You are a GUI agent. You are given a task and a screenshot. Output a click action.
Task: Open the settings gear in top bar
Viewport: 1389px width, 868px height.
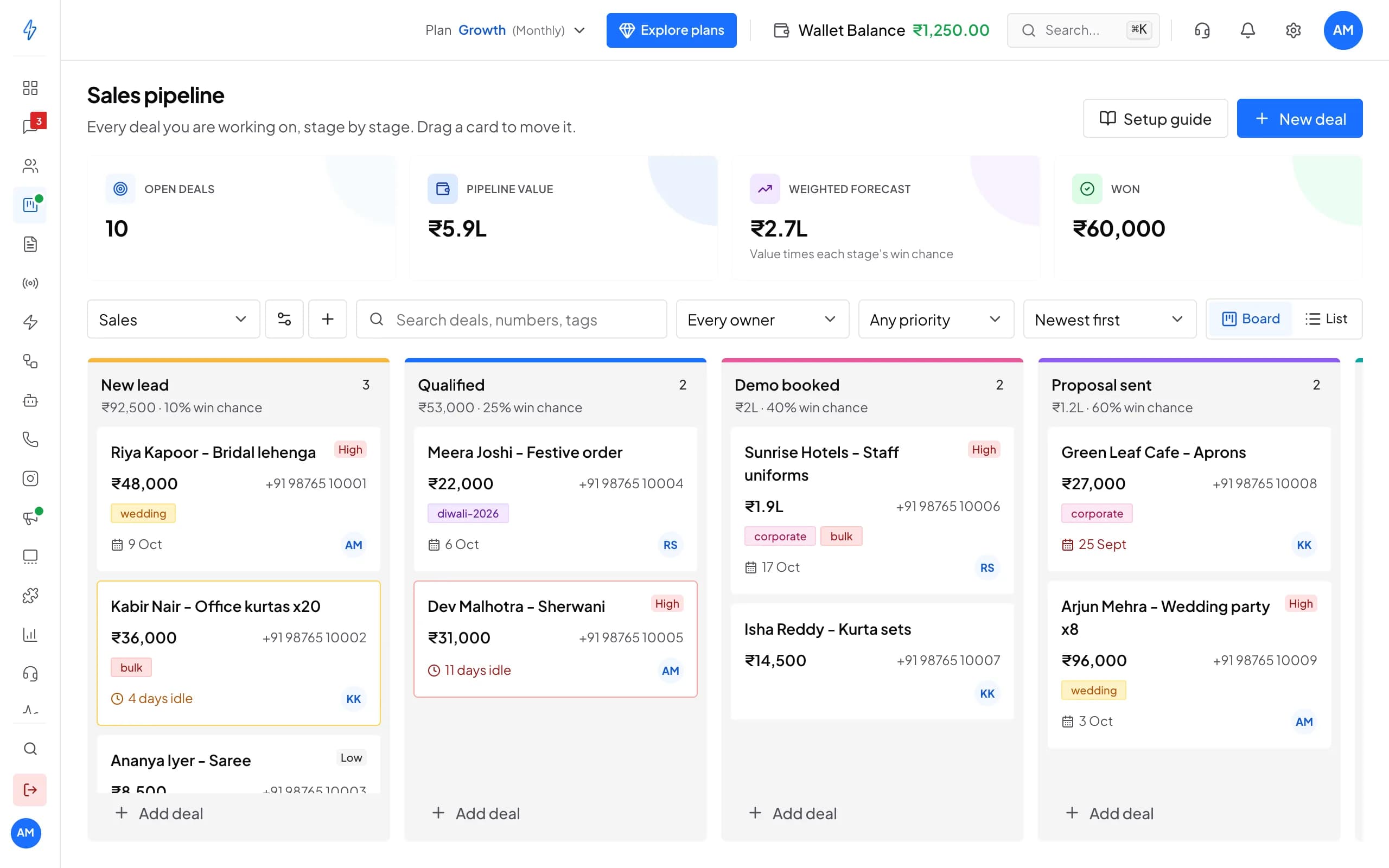[1292, 30]
